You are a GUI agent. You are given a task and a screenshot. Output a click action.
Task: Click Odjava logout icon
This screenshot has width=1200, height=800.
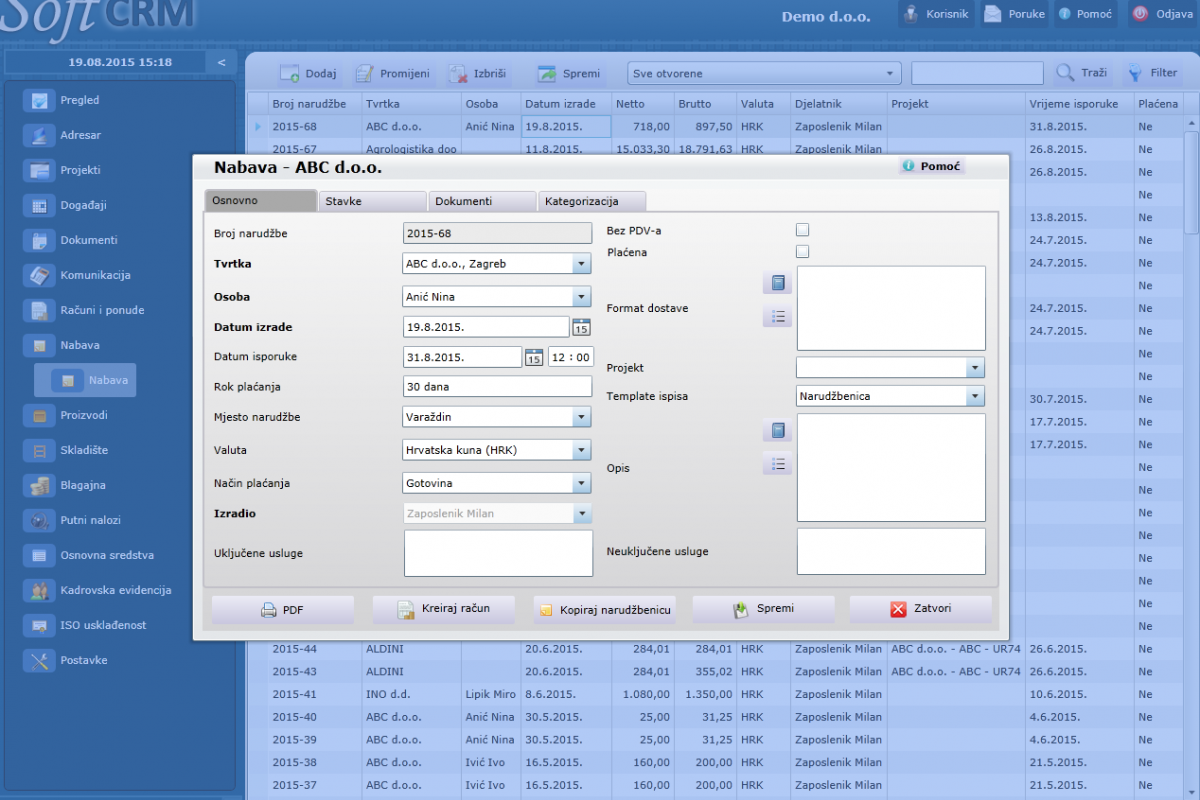1140,14
